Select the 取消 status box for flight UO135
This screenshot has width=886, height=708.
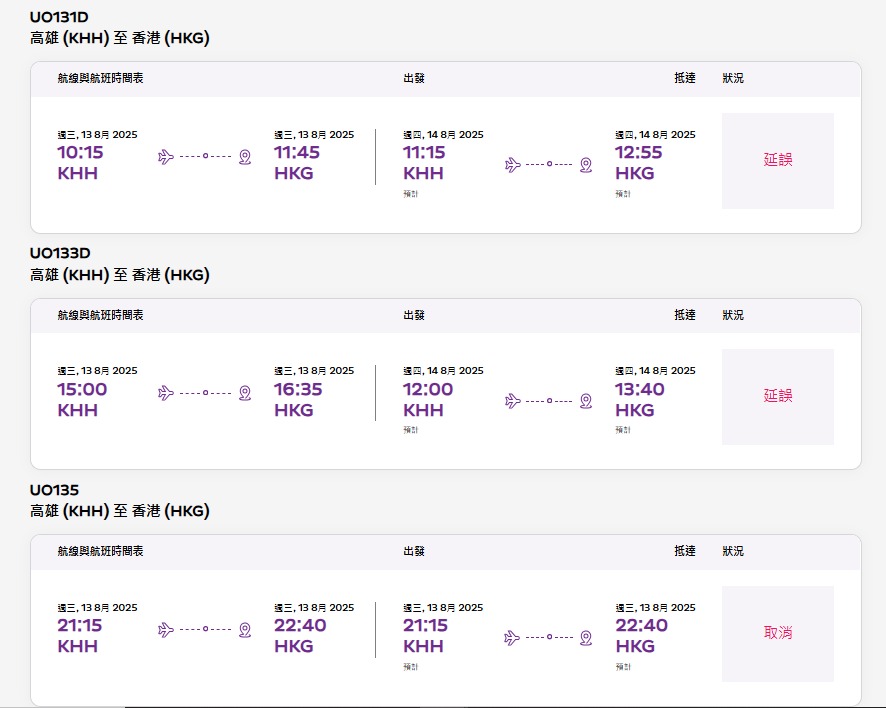click(778, 633)
